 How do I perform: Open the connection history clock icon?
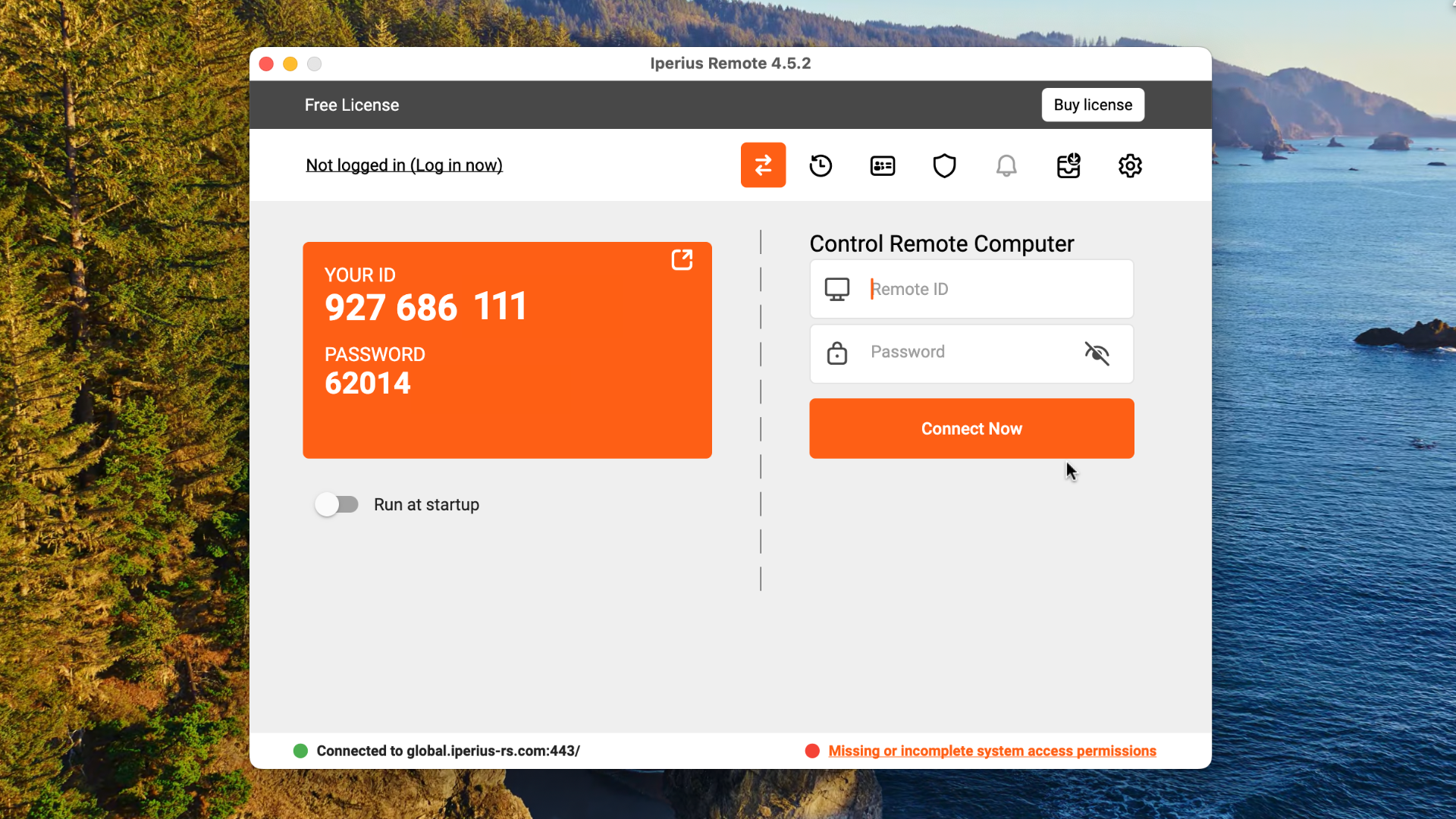click(x=821, y=165)
